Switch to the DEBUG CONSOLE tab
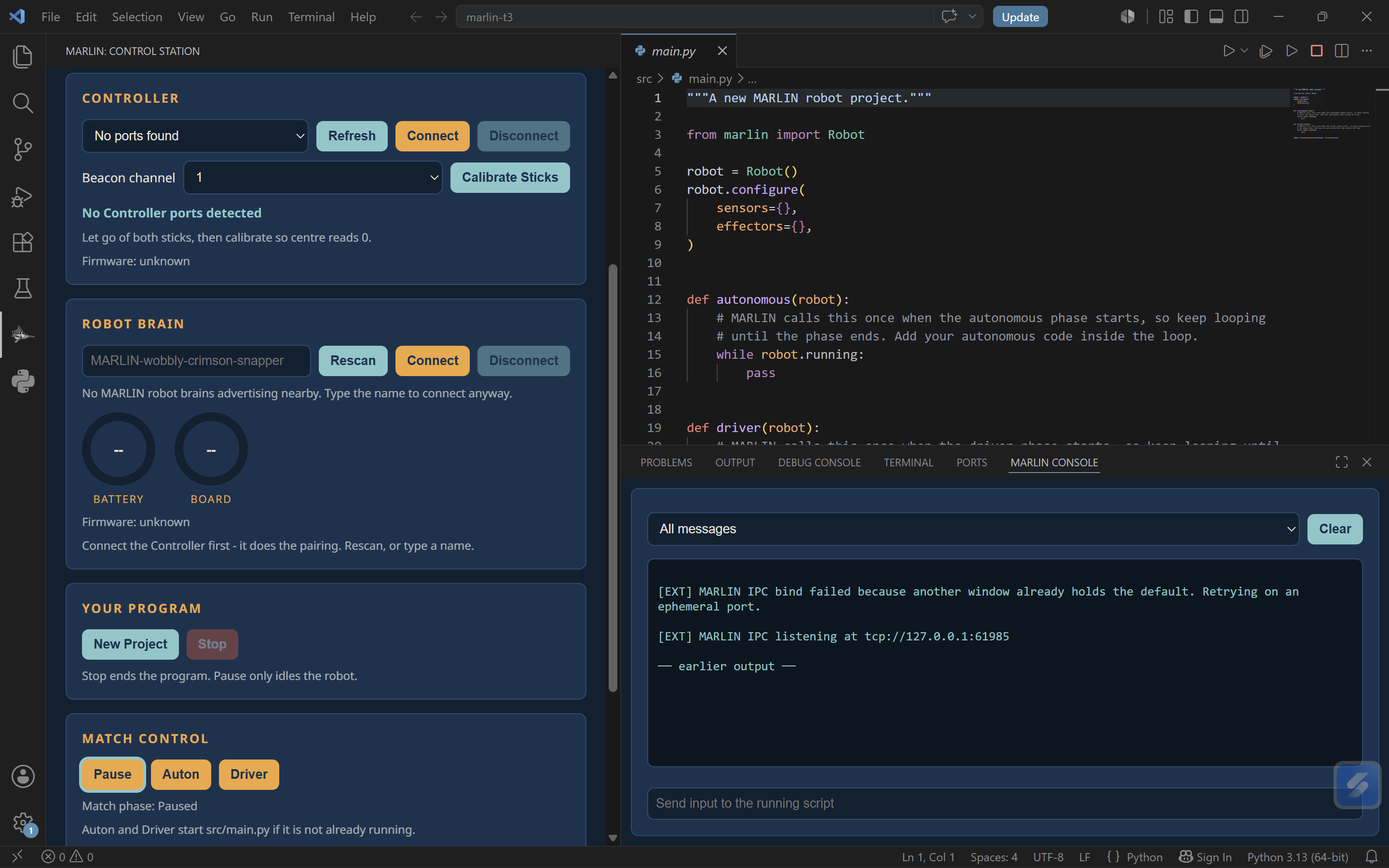 click(x=819, y=463)
